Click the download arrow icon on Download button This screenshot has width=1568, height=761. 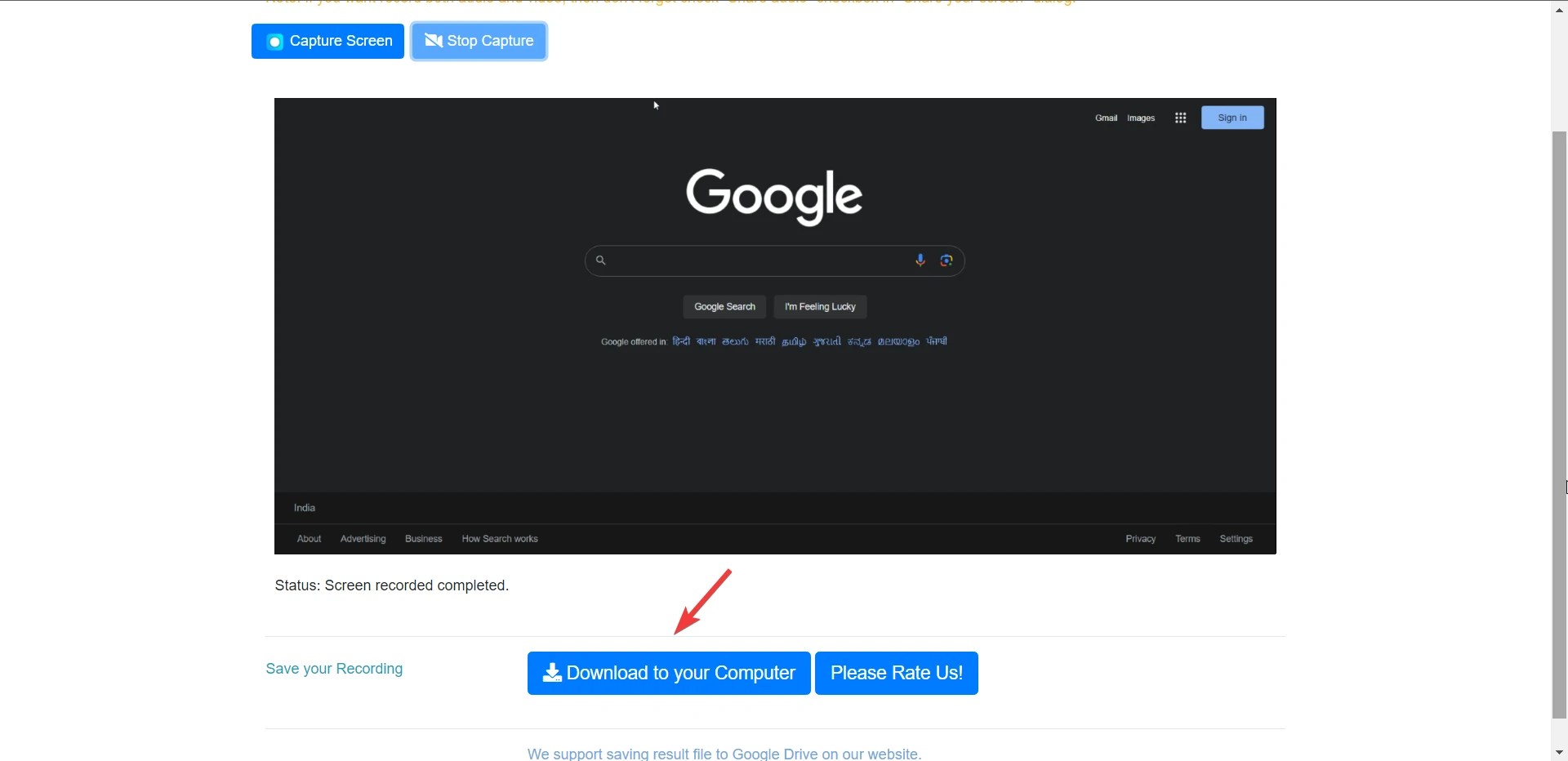point(552,673)
